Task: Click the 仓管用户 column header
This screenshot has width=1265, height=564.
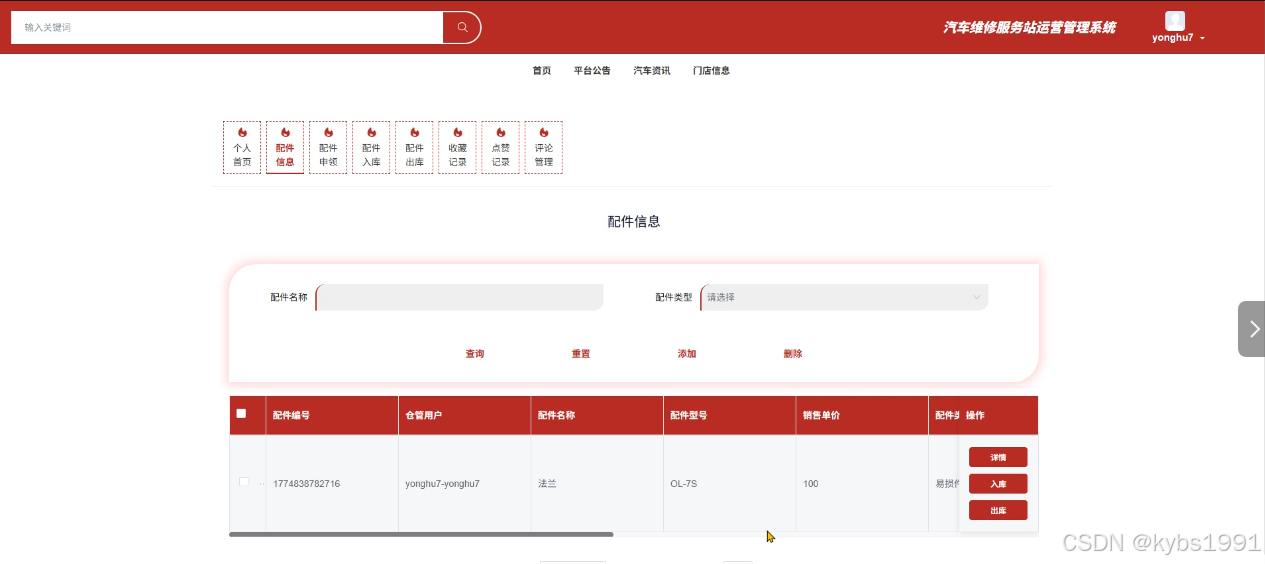Action: coord(464,415)
